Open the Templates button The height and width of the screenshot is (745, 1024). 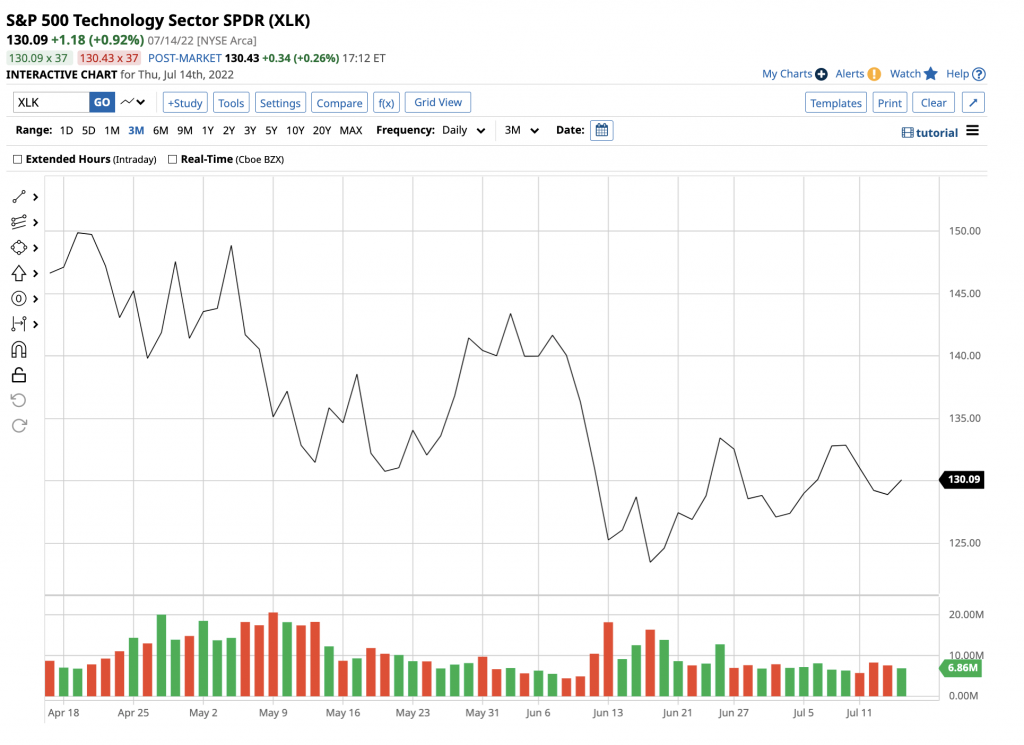836,103
